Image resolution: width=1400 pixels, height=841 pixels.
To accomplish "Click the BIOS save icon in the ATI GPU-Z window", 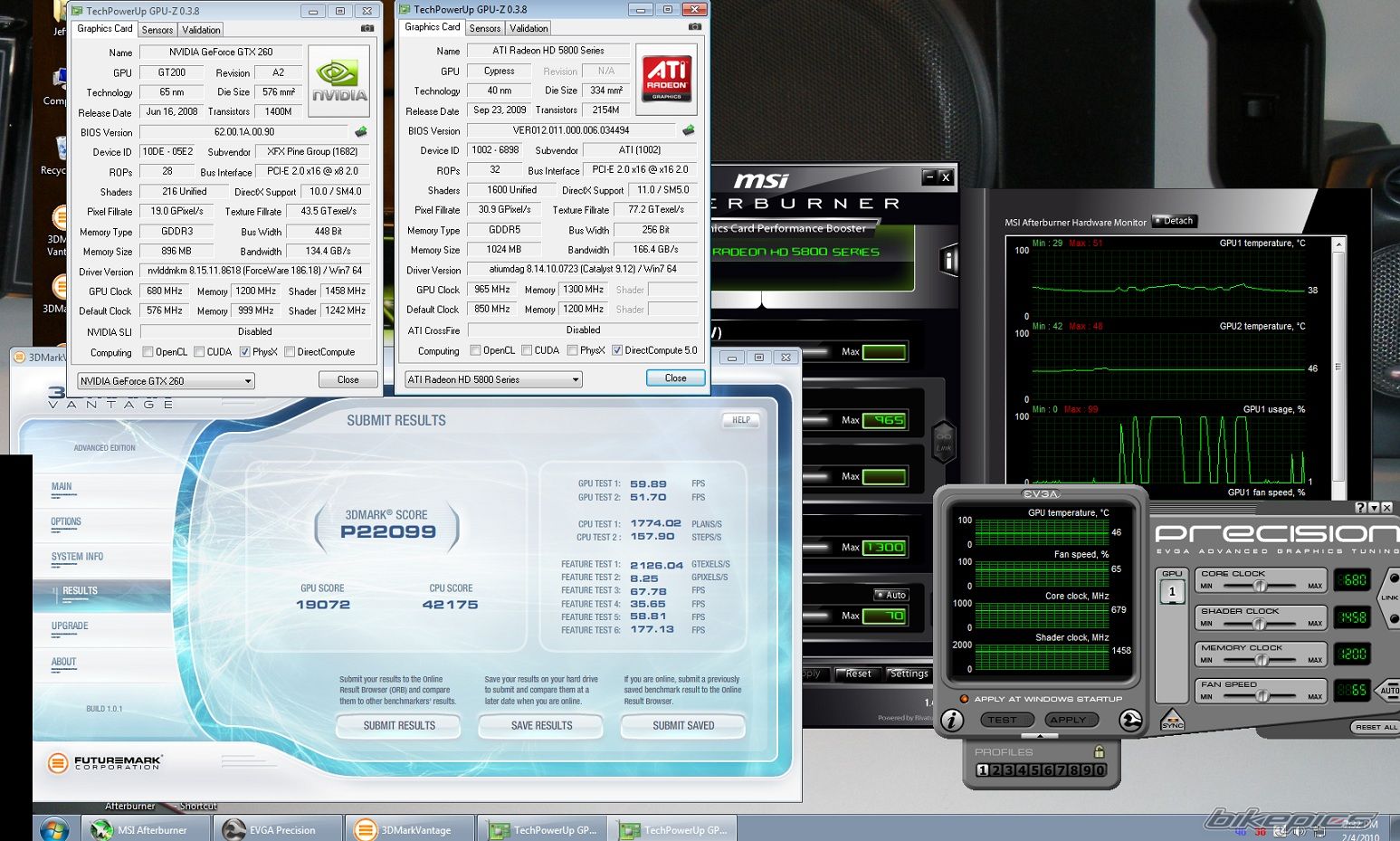I will tap(689, 130).
